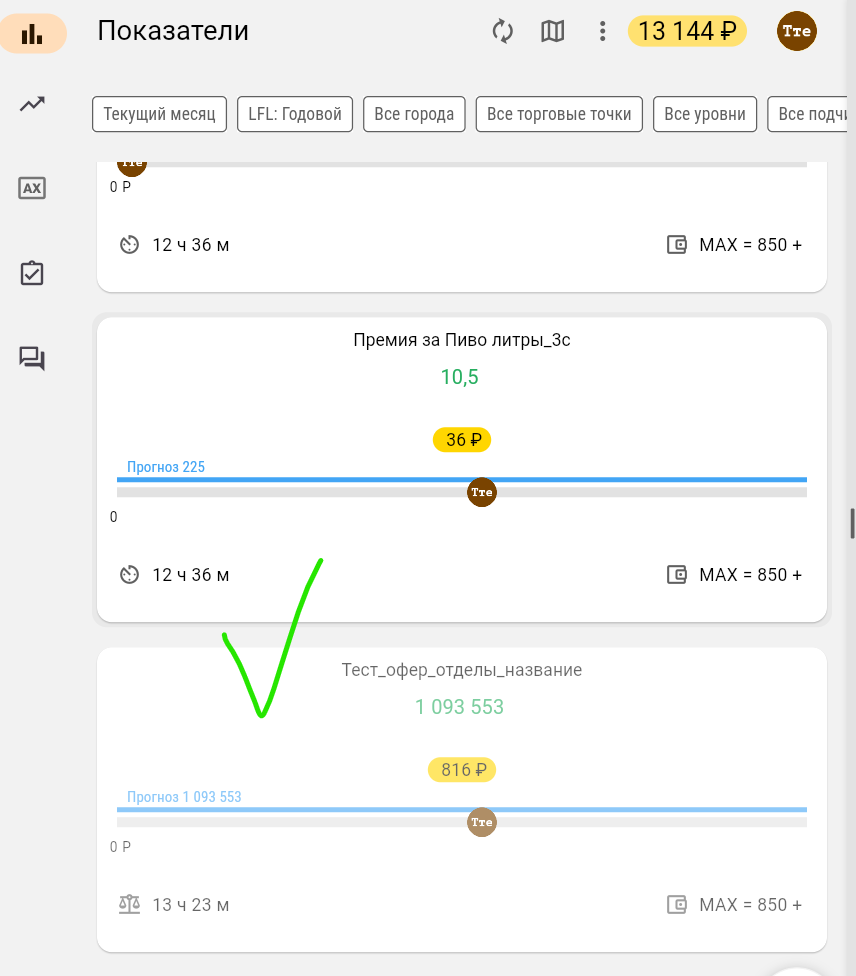The width and height of the screenshot is (856, 976).
Task: Open the AX sidebar icon
Action: (x=32, y=188)
